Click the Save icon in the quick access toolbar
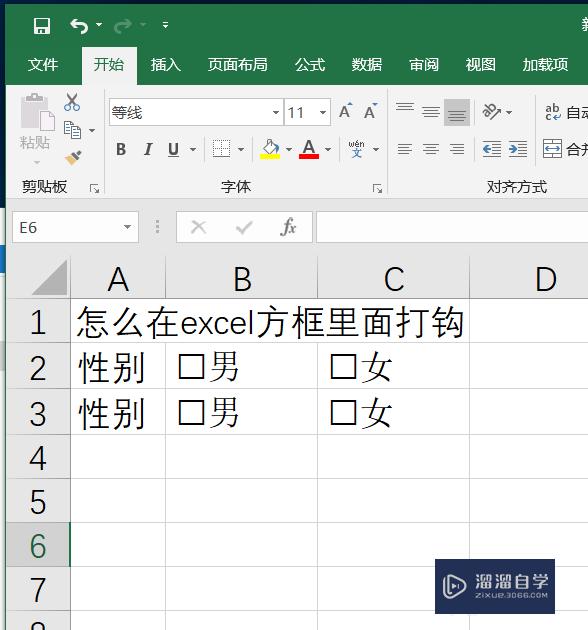 (42, 26)
